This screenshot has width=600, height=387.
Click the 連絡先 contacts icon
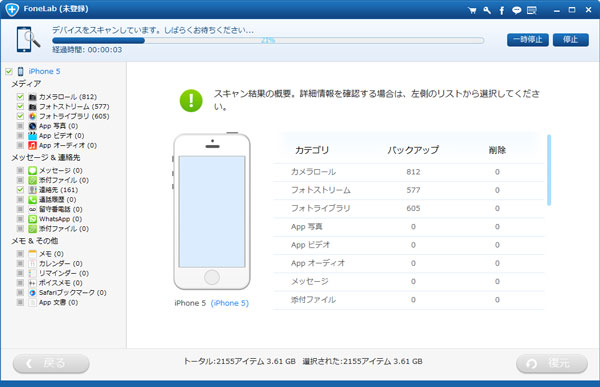(33, 190)
